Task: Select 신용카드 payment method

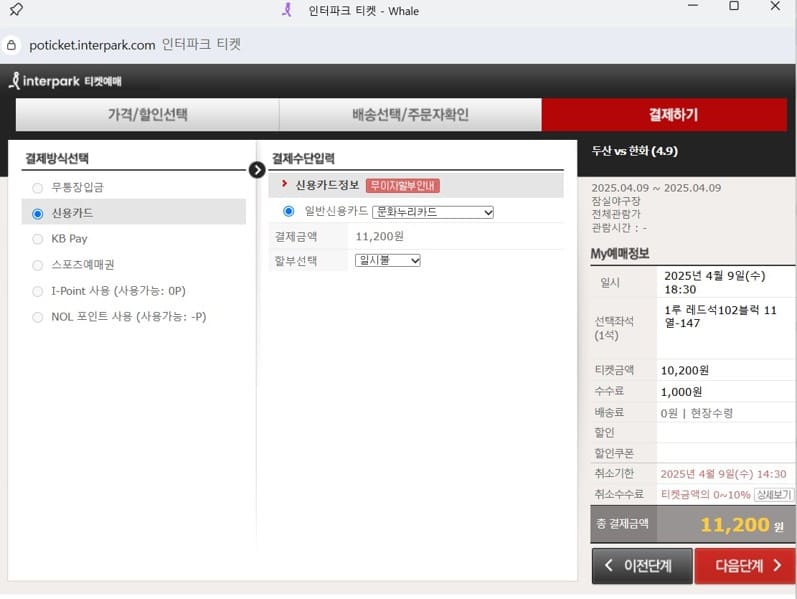Action: click(x=38, y=214)
